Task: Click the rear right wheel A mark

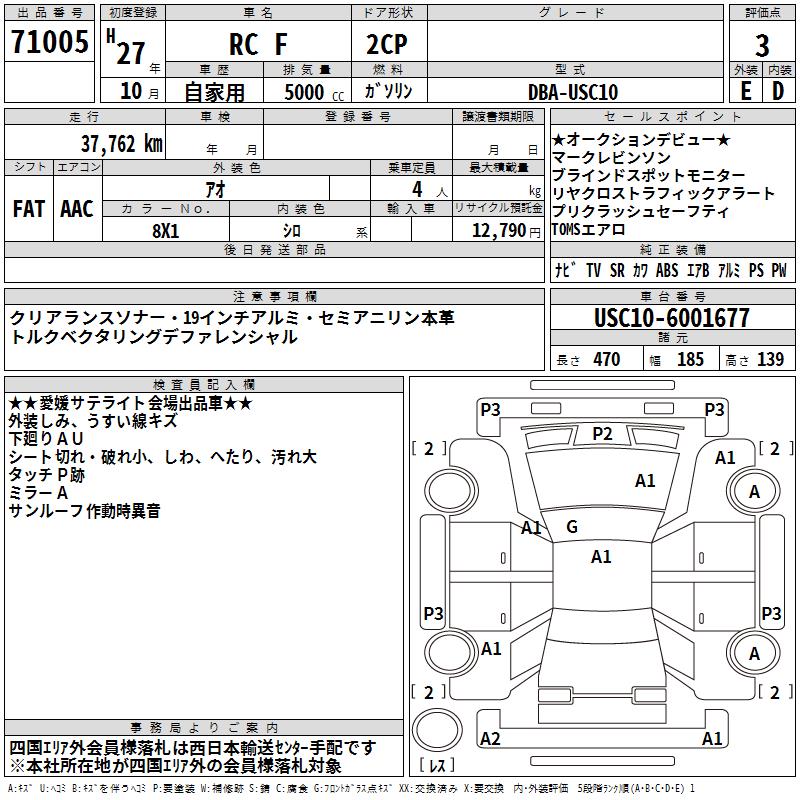Action: pyautogui.click(x=754, y=653)
